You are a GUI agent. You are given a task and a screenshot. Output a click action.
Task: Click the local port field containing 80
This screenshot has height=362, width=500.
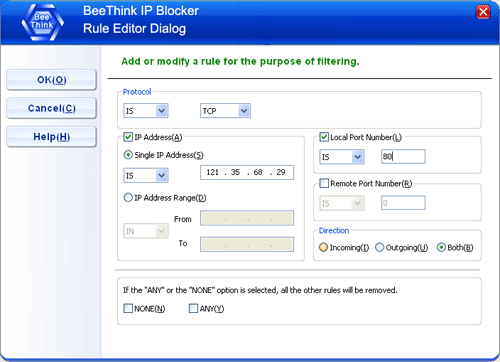(403, 156)
